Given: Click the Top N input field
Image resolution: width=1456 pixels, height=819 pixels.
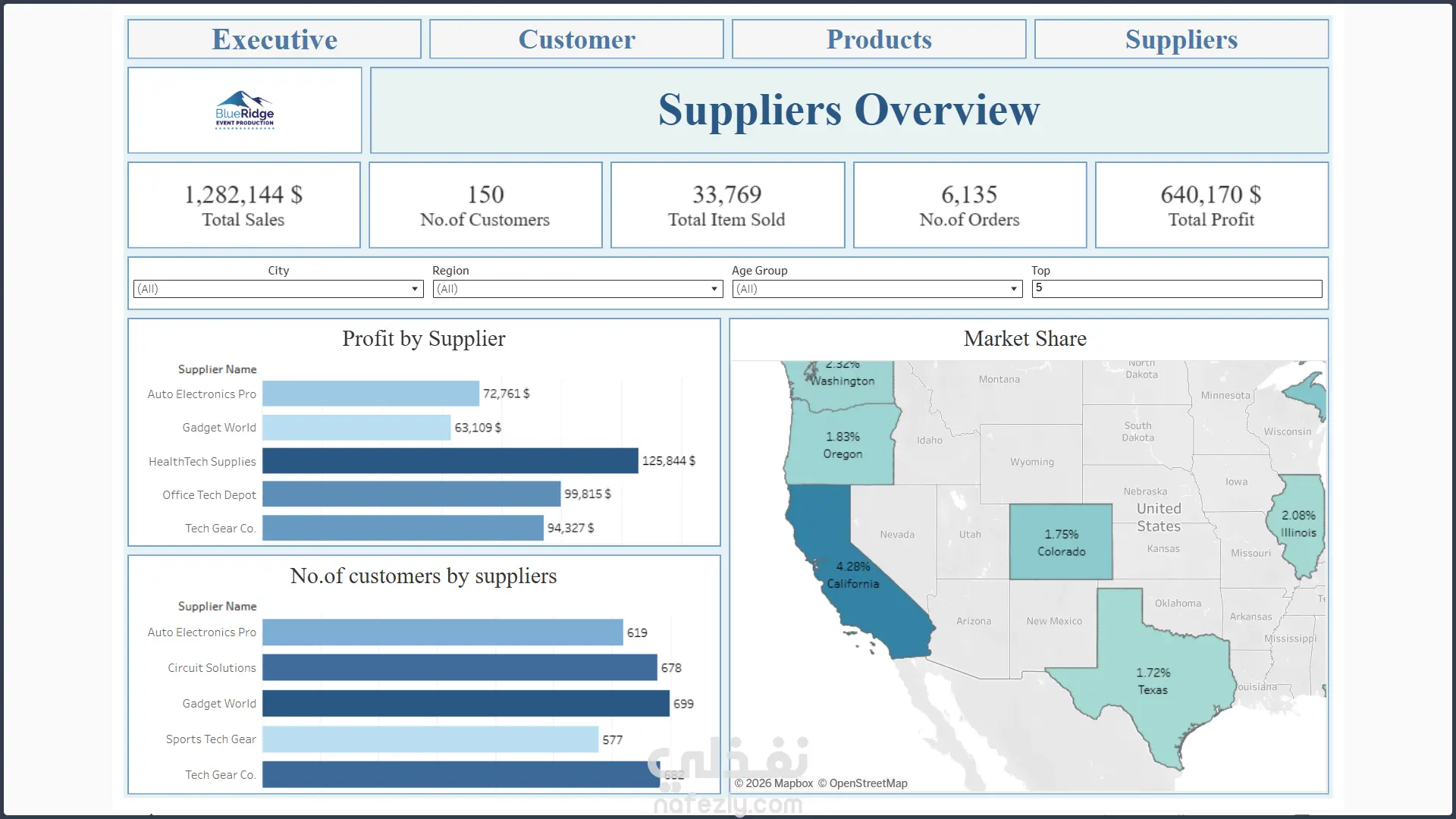Looking at the screenshot, I should (1176, 288).
